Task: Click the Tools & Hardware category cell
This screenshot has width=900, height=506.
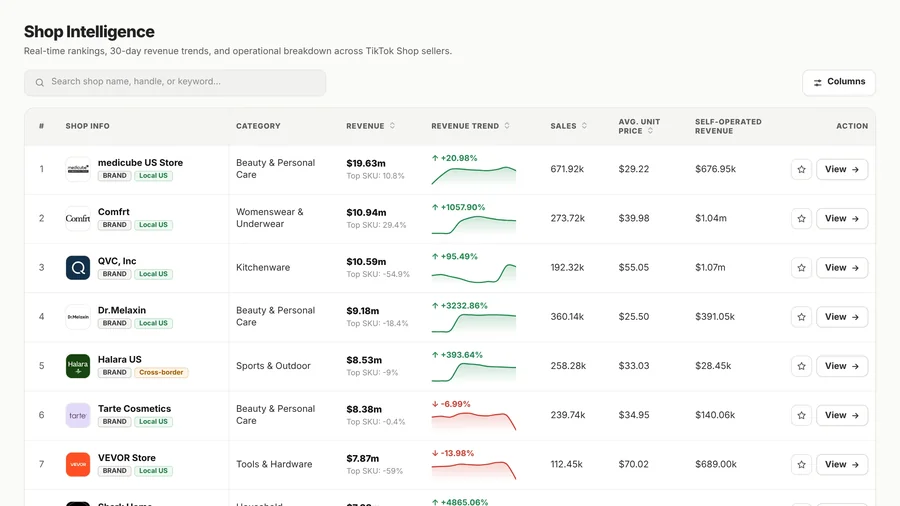Action: click(274, 465)
